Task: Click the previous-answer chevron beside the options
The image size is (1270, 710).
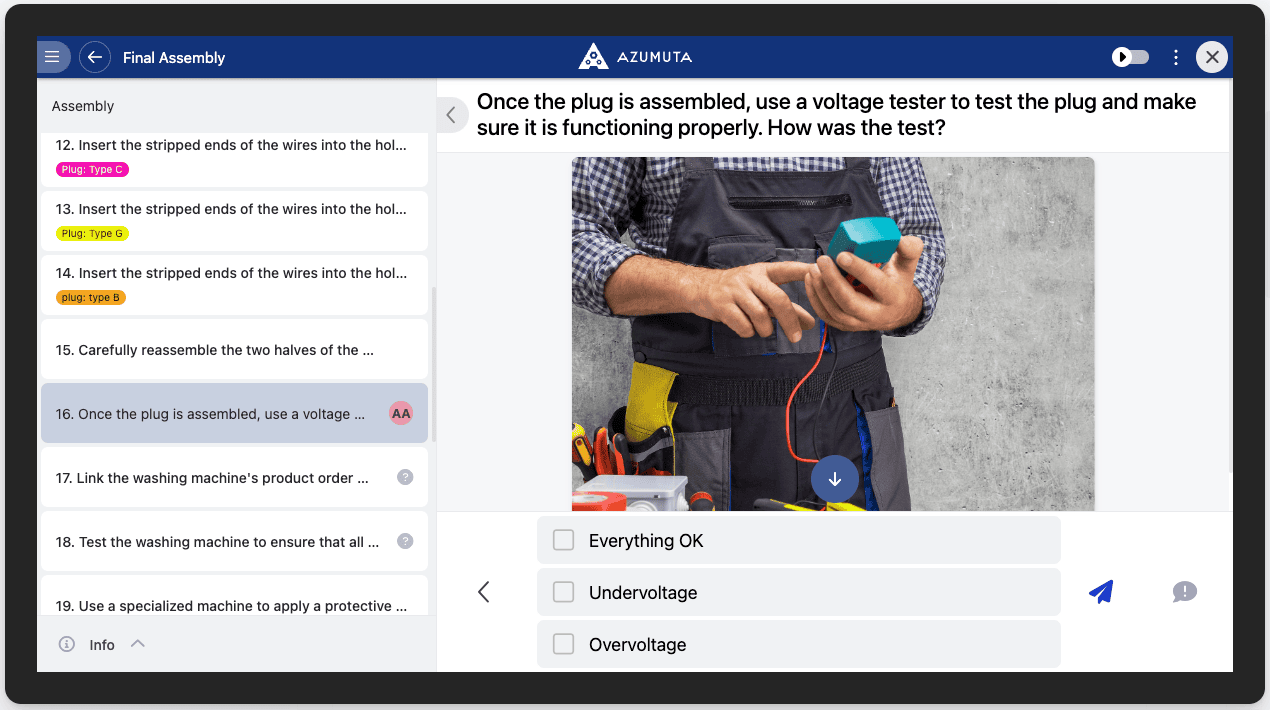Action: point(483,592)
